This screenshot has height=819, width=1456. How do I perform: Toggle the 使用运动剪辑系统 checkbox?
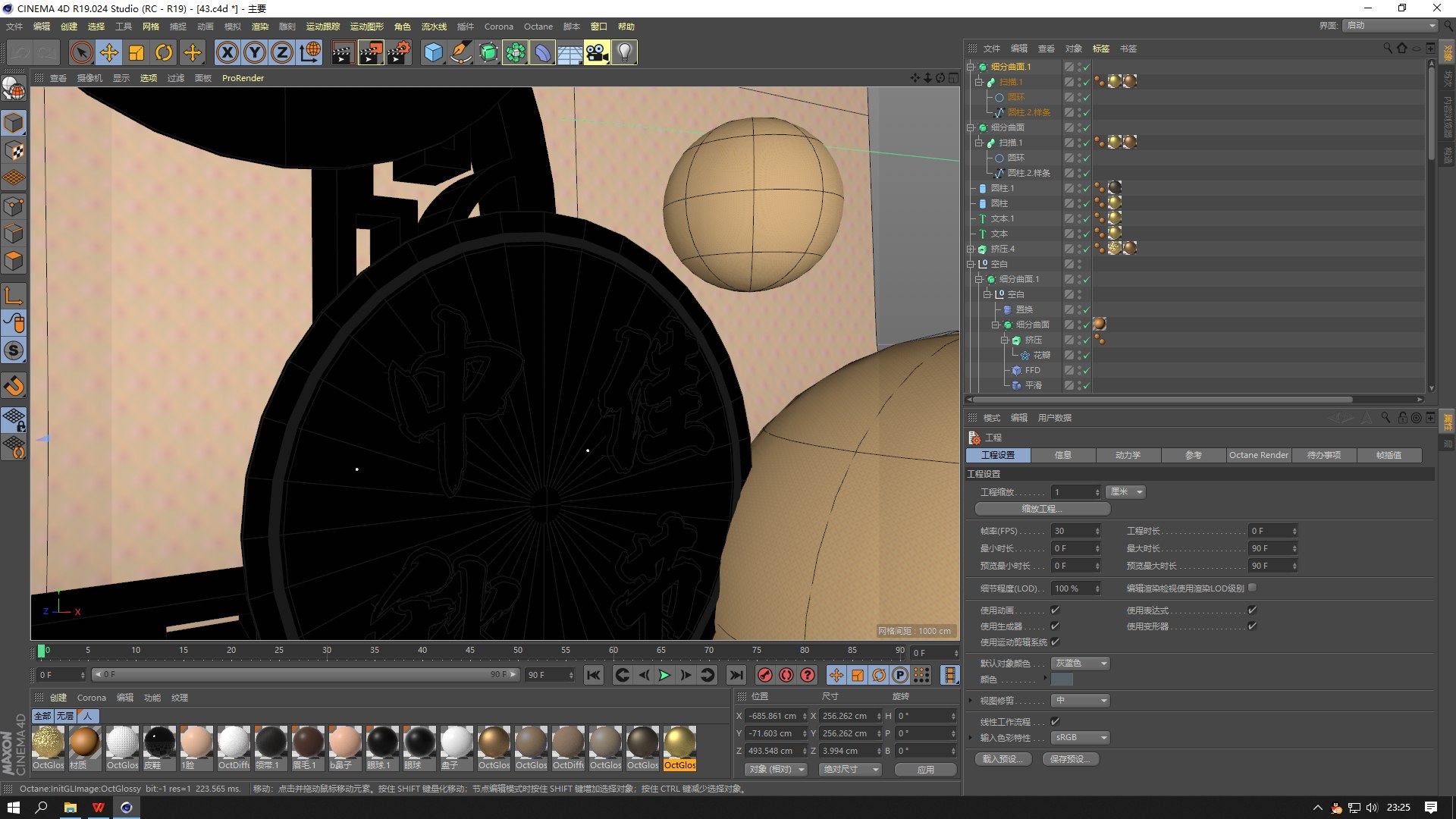click(1055, 642)
